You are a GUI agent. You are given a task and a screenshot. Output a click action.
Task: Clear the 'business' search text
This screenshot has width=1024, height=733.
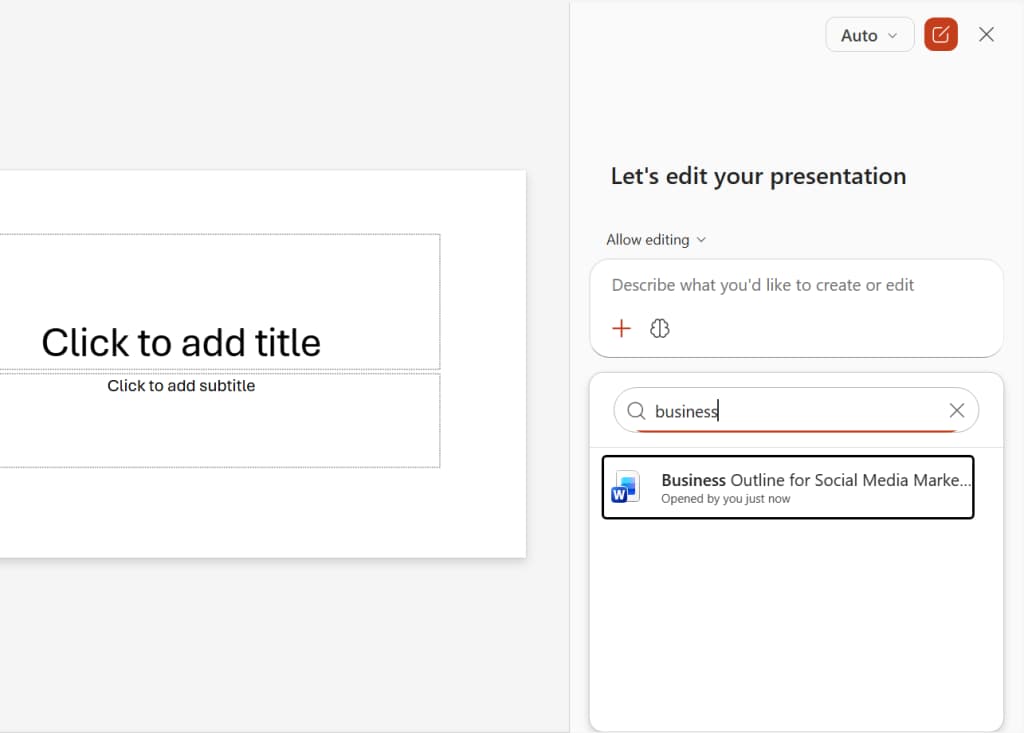click(957, 410)
